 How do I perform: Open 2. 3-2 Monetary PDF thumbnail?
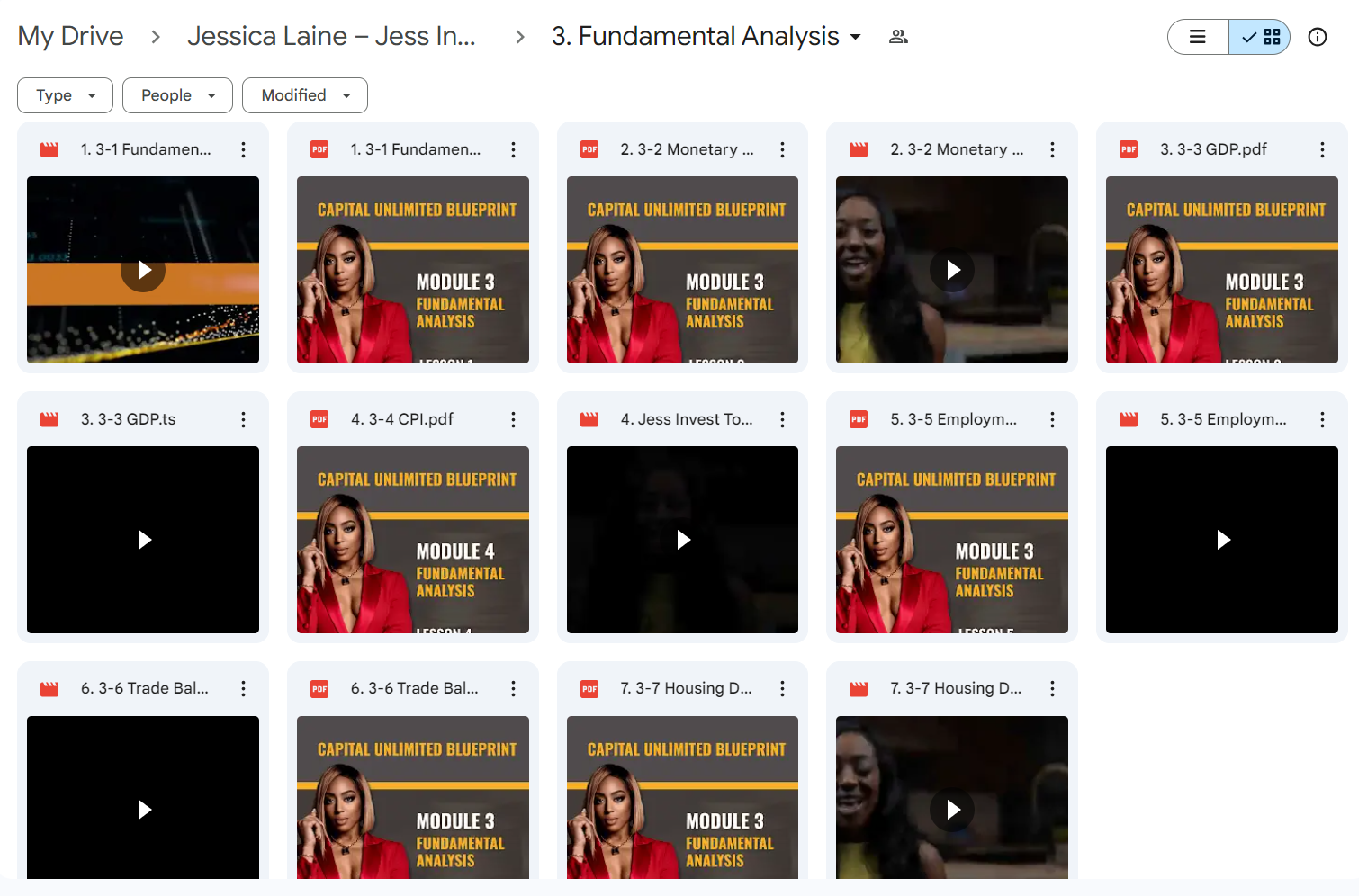point(682,270)
